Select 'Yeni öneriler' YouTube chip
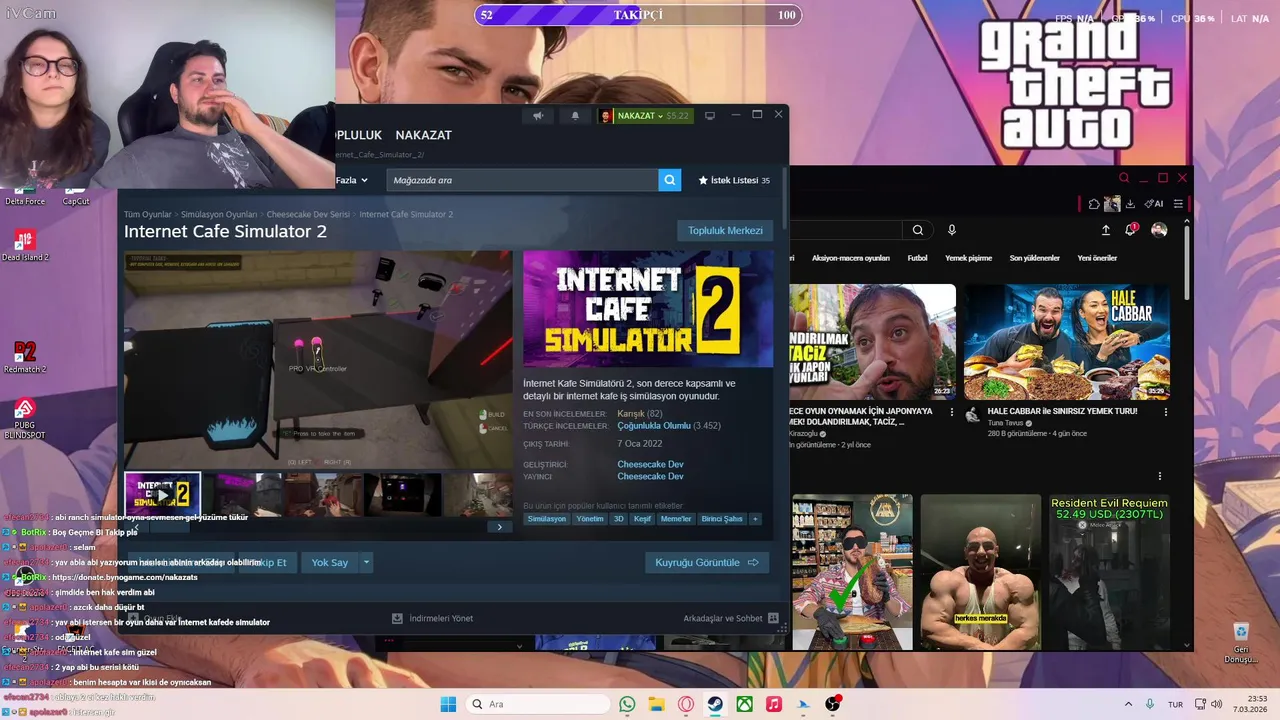 pos(1097,258)
